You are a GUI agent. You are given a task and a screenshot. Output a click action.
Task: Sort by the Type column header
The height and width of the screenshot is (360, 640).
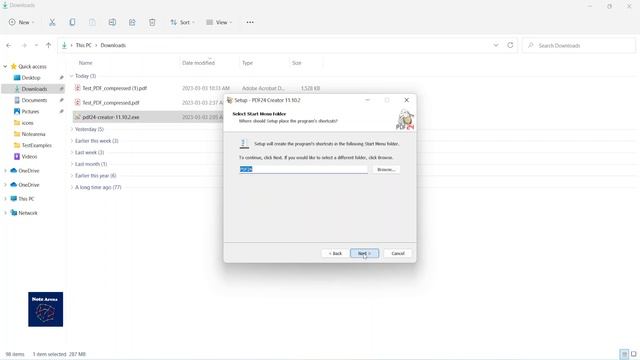tap(247, 63)
